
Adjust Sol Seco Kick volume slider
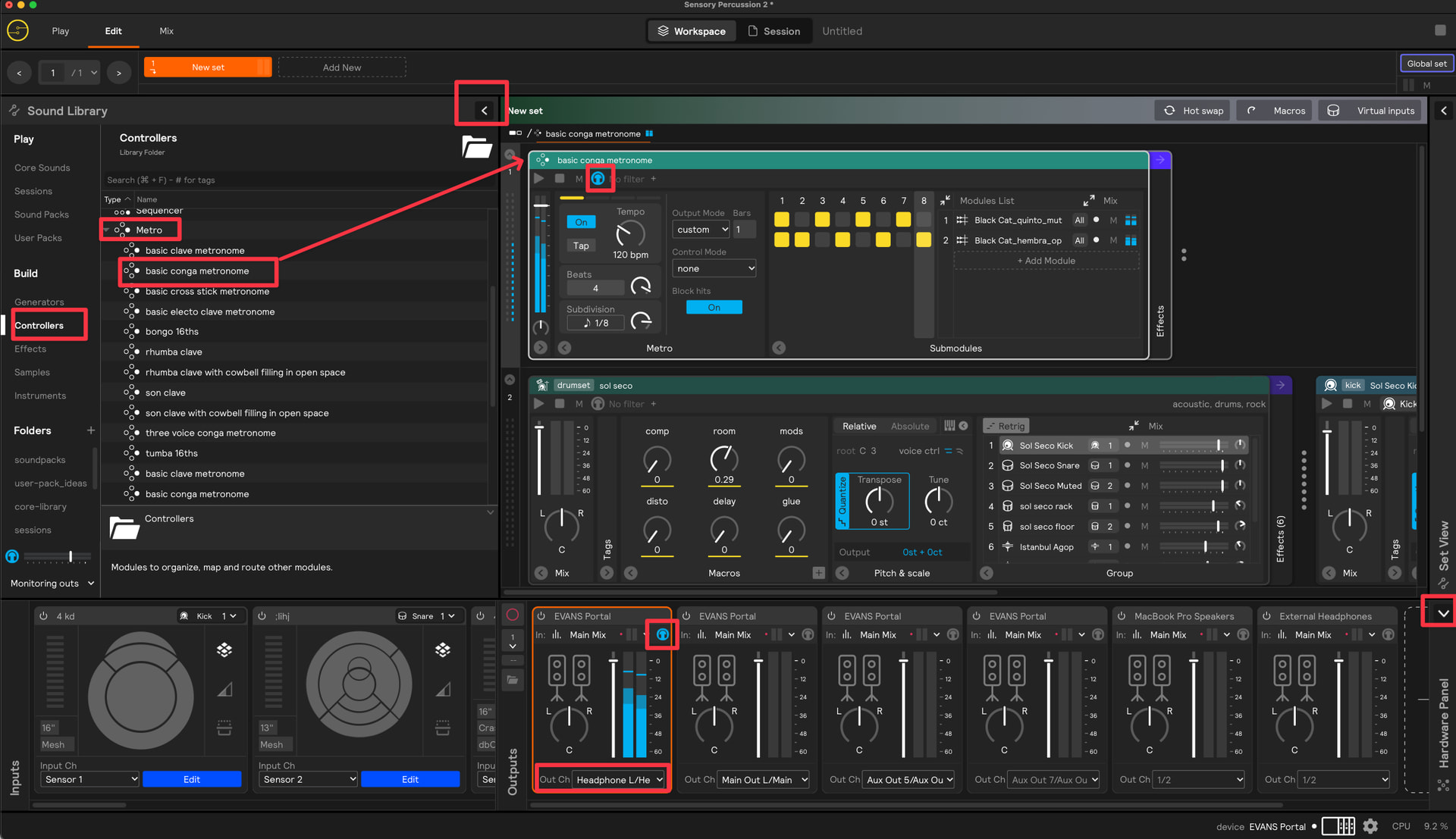(1192, 446)
